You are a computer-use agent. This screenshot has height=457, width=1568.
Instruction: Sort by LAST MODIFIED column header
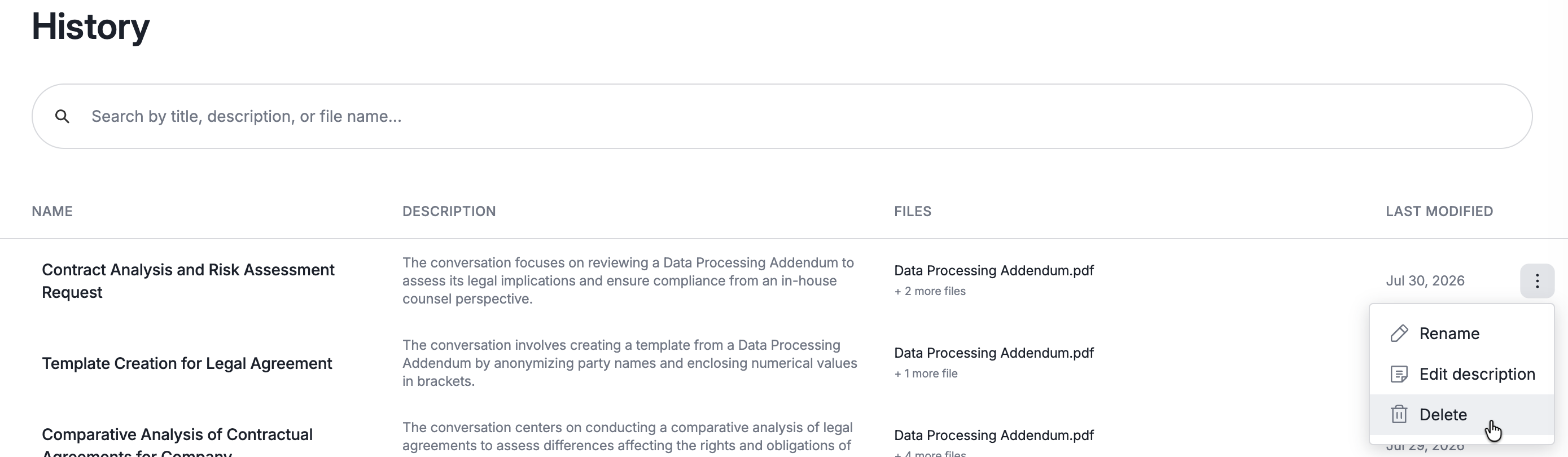(1439, 211)
